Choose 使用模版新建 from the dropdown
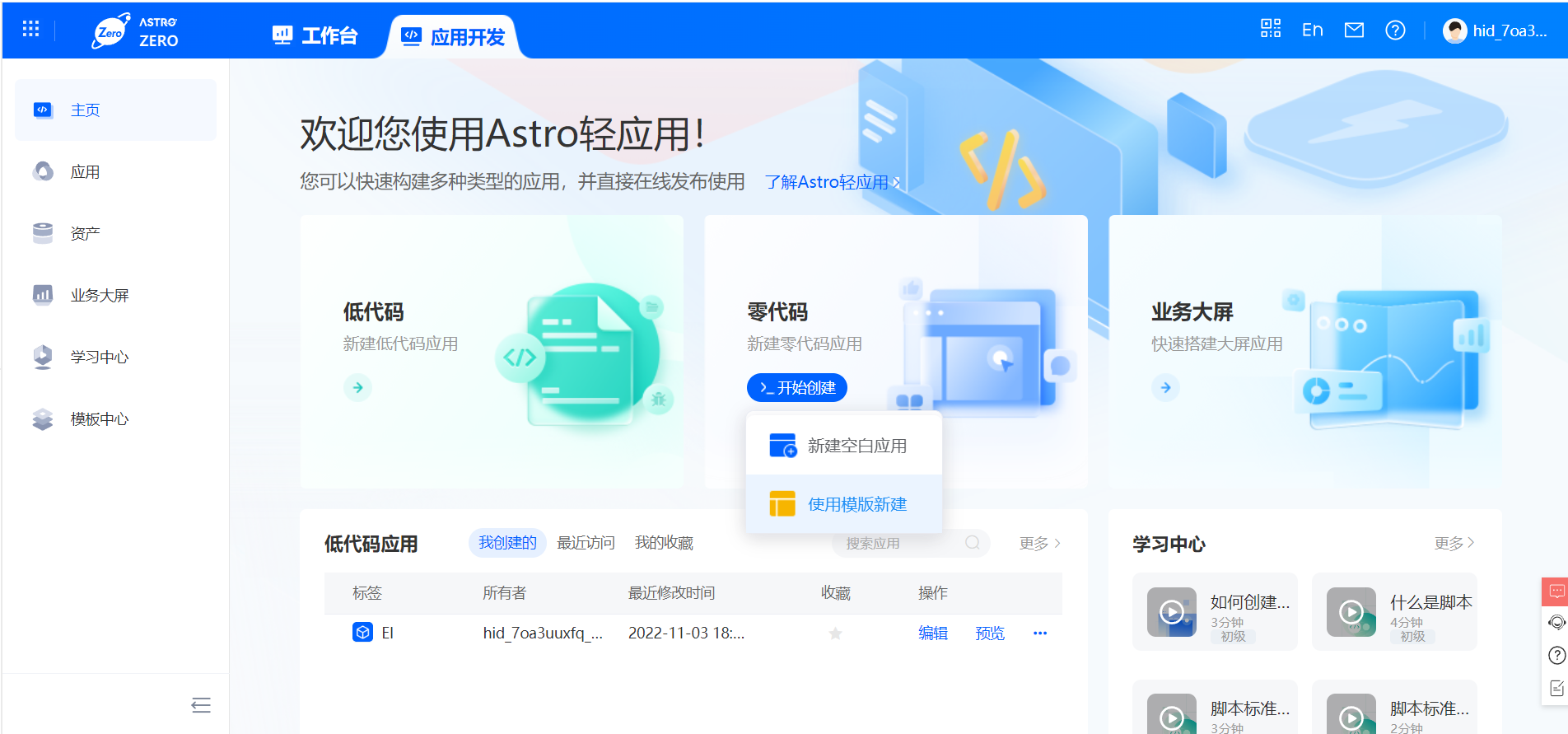 [x=843, y=504]
